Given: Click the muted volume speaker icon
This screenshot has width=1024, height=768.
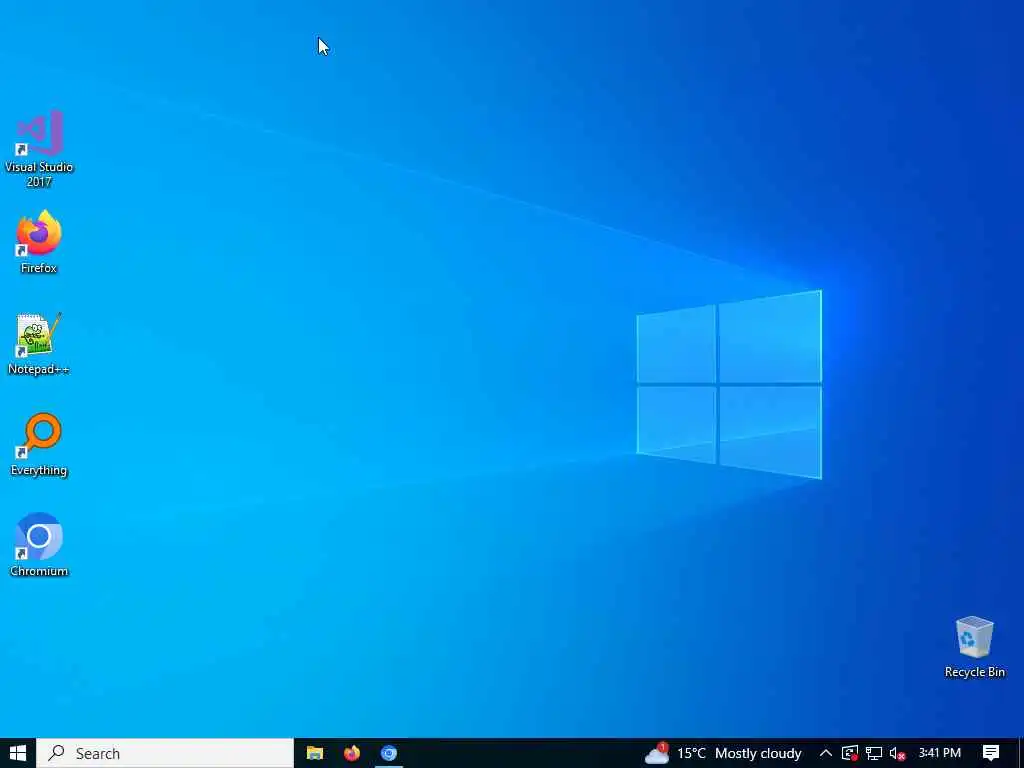Looking at the screenshot, I should coord(897,753).
